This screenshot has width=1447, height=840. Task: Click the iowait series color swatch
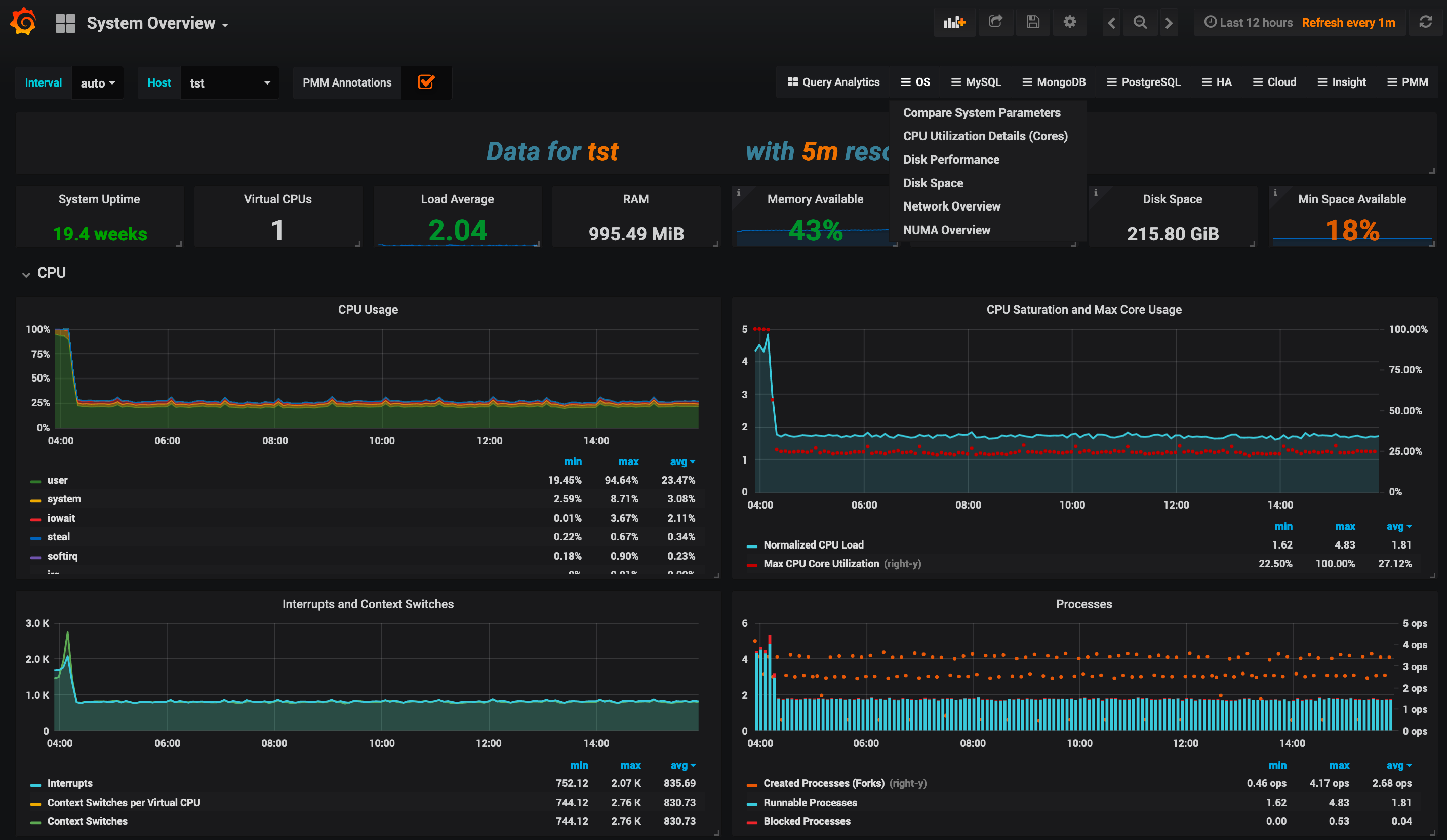35,519
